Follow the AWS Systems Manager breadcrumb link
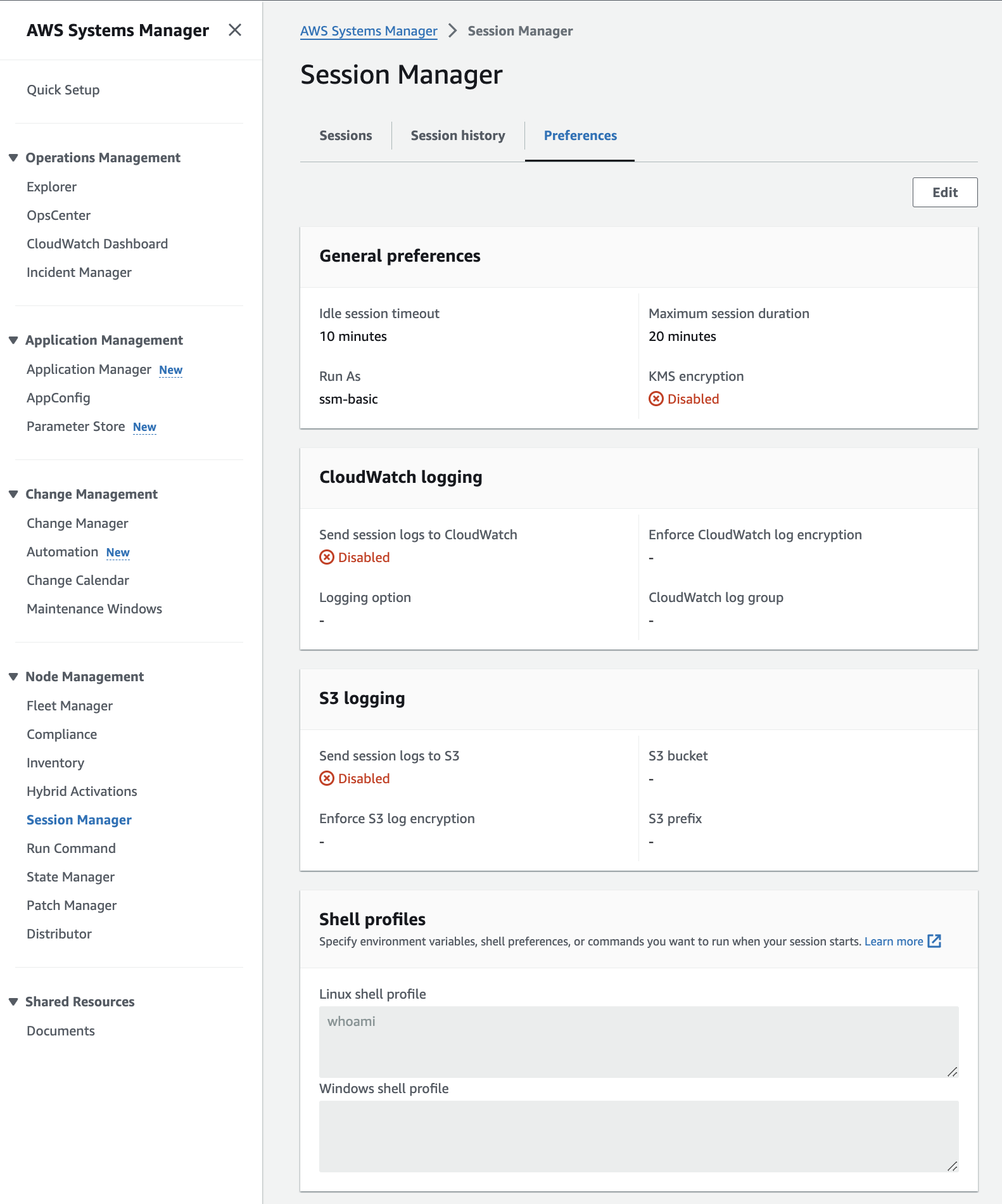The height and width of the screenshot is (1204, 1002). click(369, 31)
